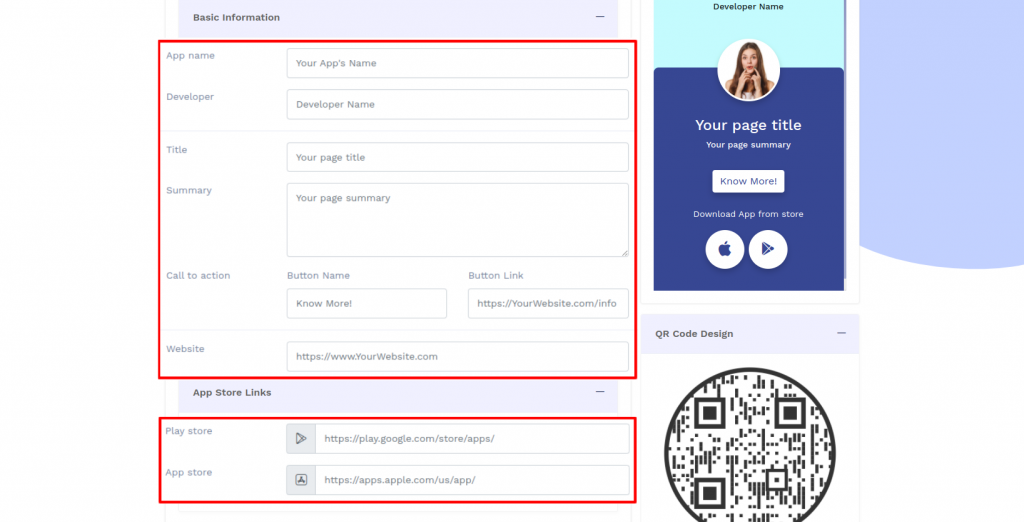Focus the Developer Name text field
Viewport: 1024px width, 522px height.
tap(457, 105)
